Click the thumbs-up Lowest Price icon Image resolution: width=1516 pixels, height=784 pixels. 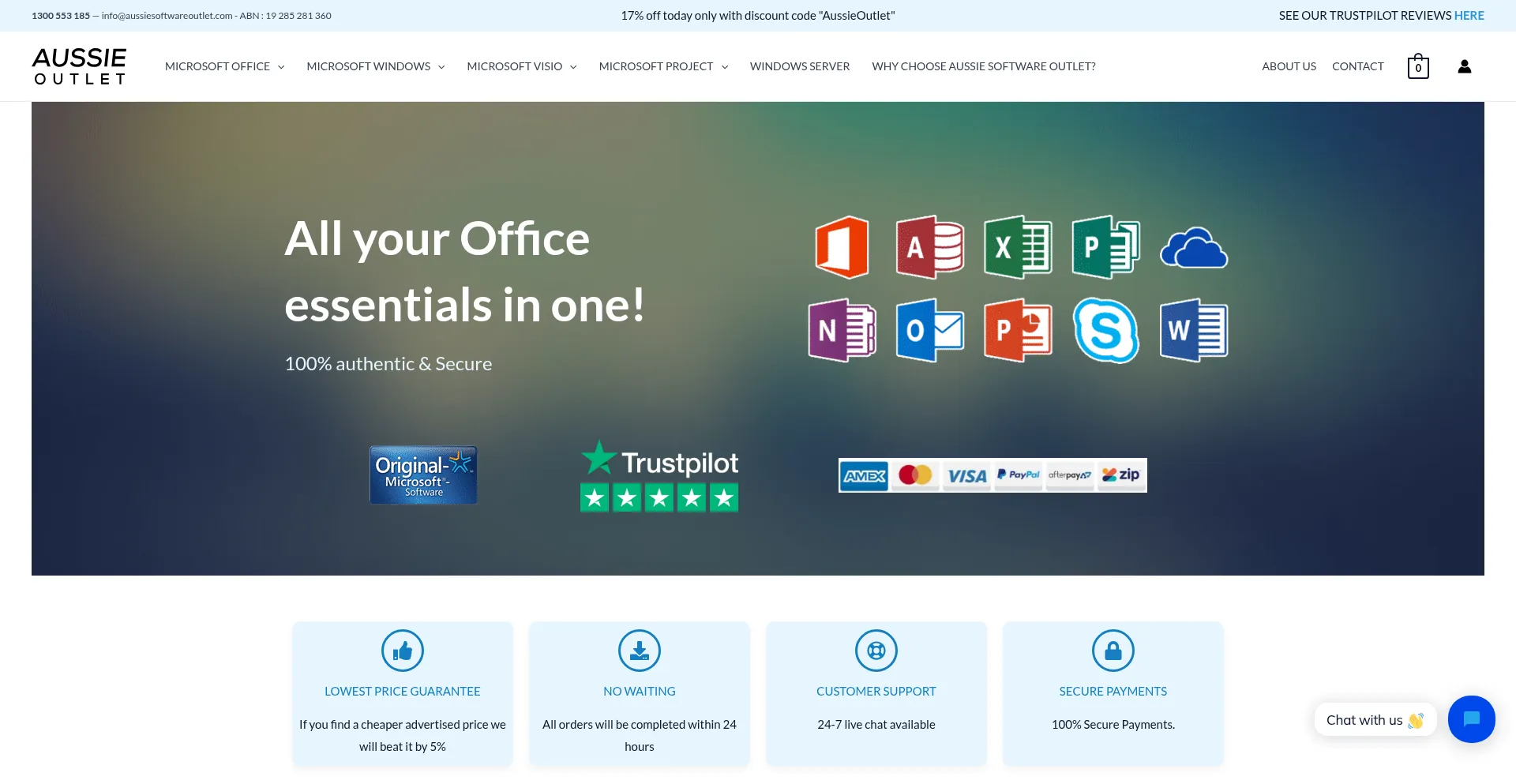(403, 651)
